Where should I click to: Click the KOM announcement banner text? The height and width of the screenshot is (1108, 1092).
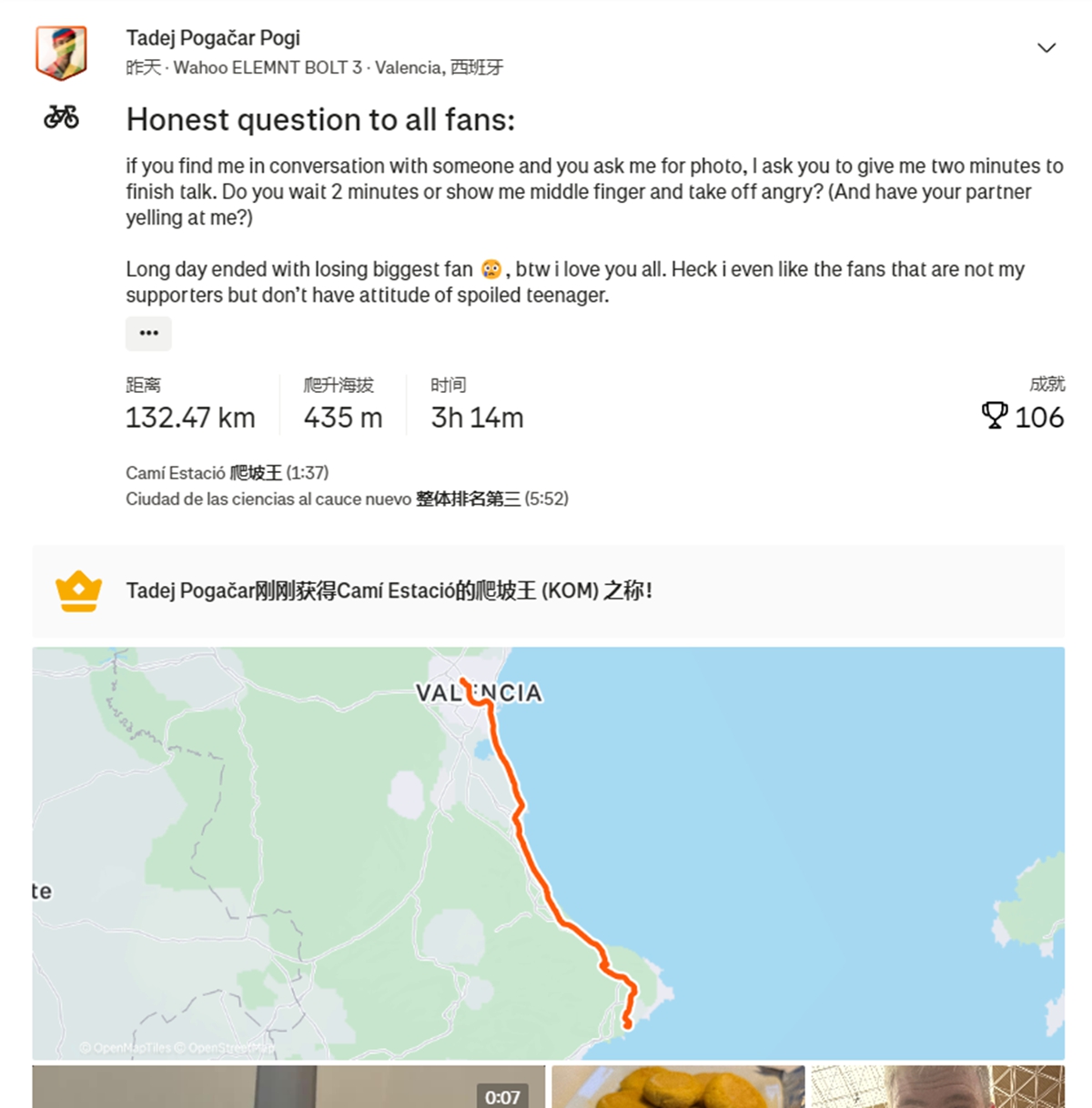[x=389, y=591]
